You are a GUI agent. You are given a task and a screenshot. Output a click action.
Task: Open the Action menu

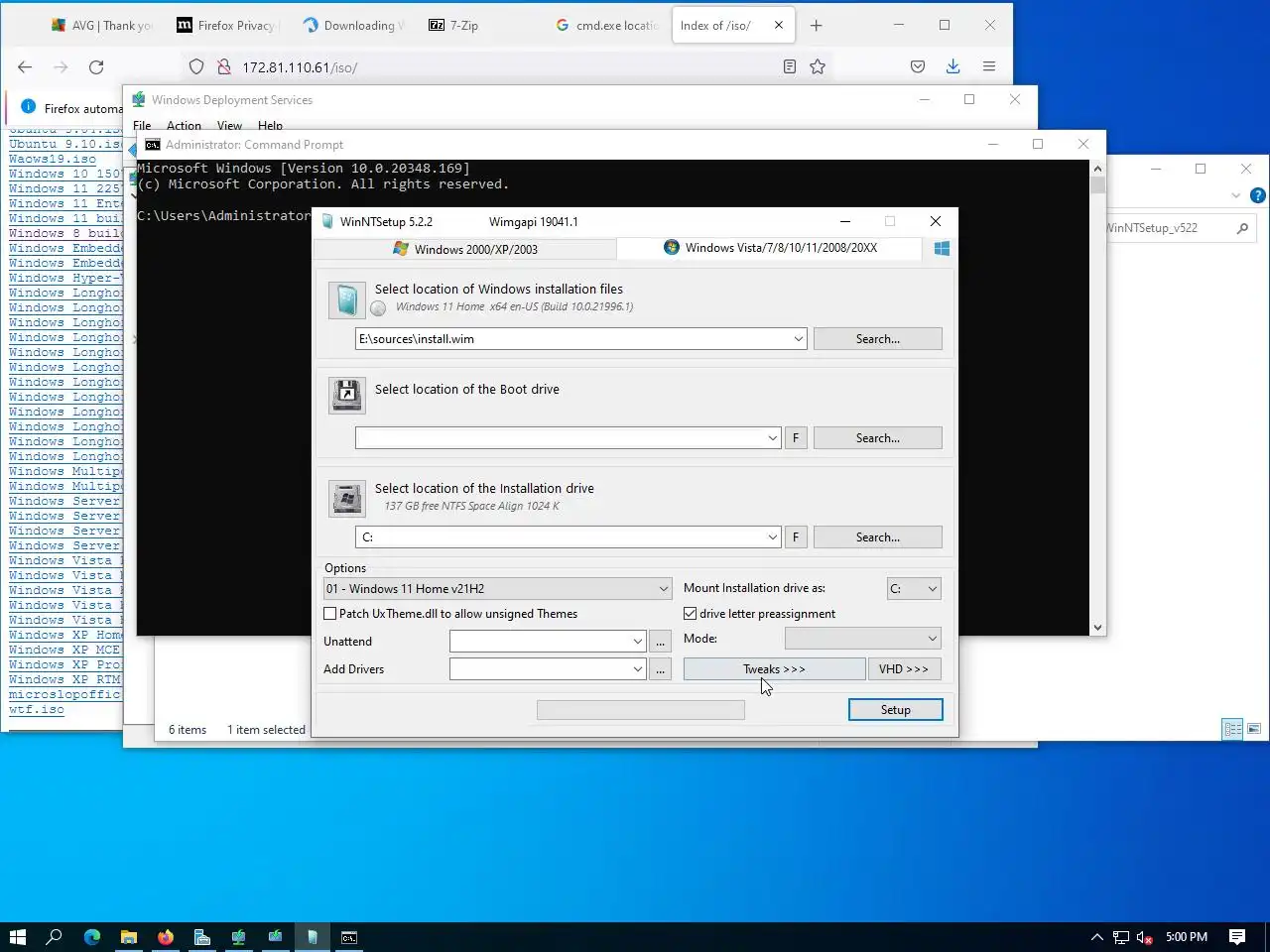(184, 126)
